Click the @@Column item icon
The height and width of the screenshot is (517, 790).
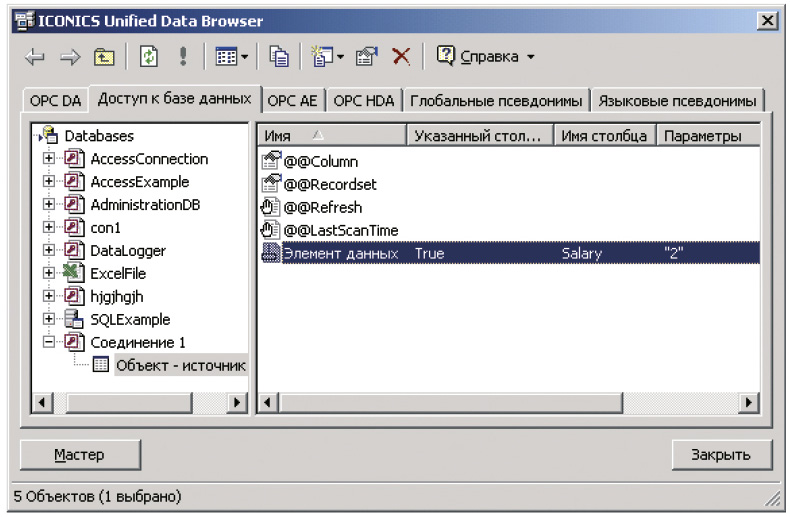pos(271,161)
